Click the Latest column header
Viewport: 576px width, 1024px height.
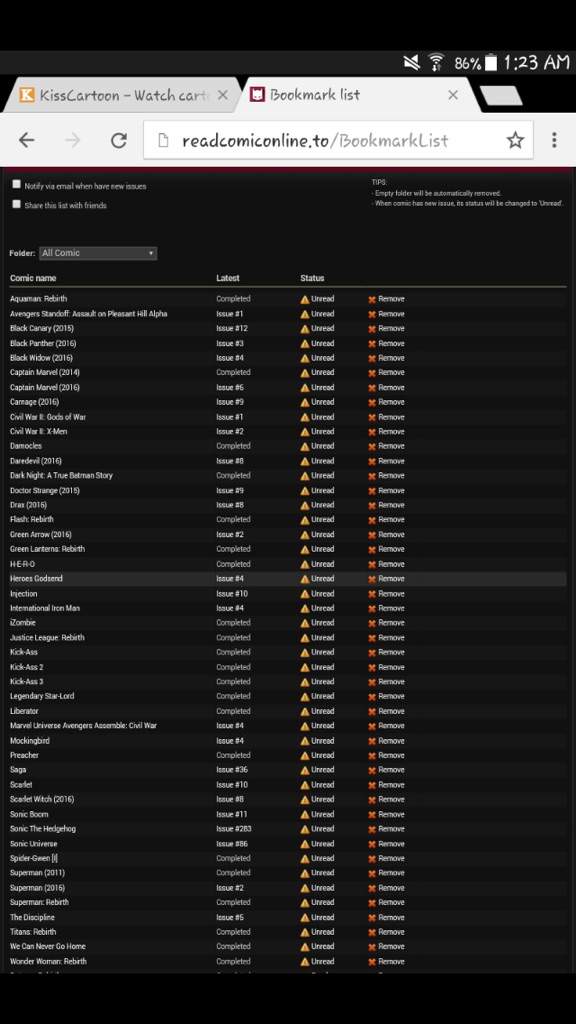click(228, 278)
